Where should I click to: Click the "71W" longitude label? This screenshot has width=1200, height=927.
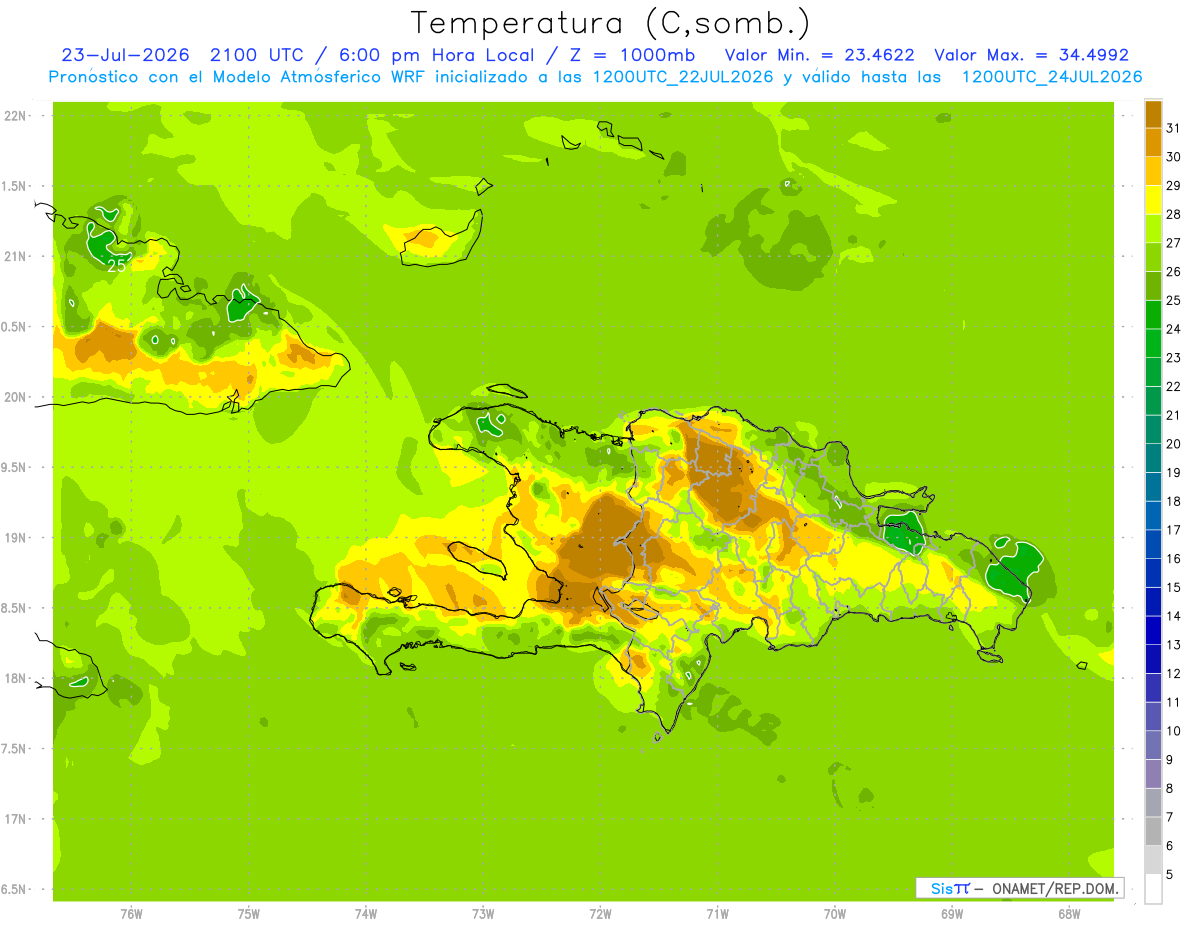click(717, 913)
